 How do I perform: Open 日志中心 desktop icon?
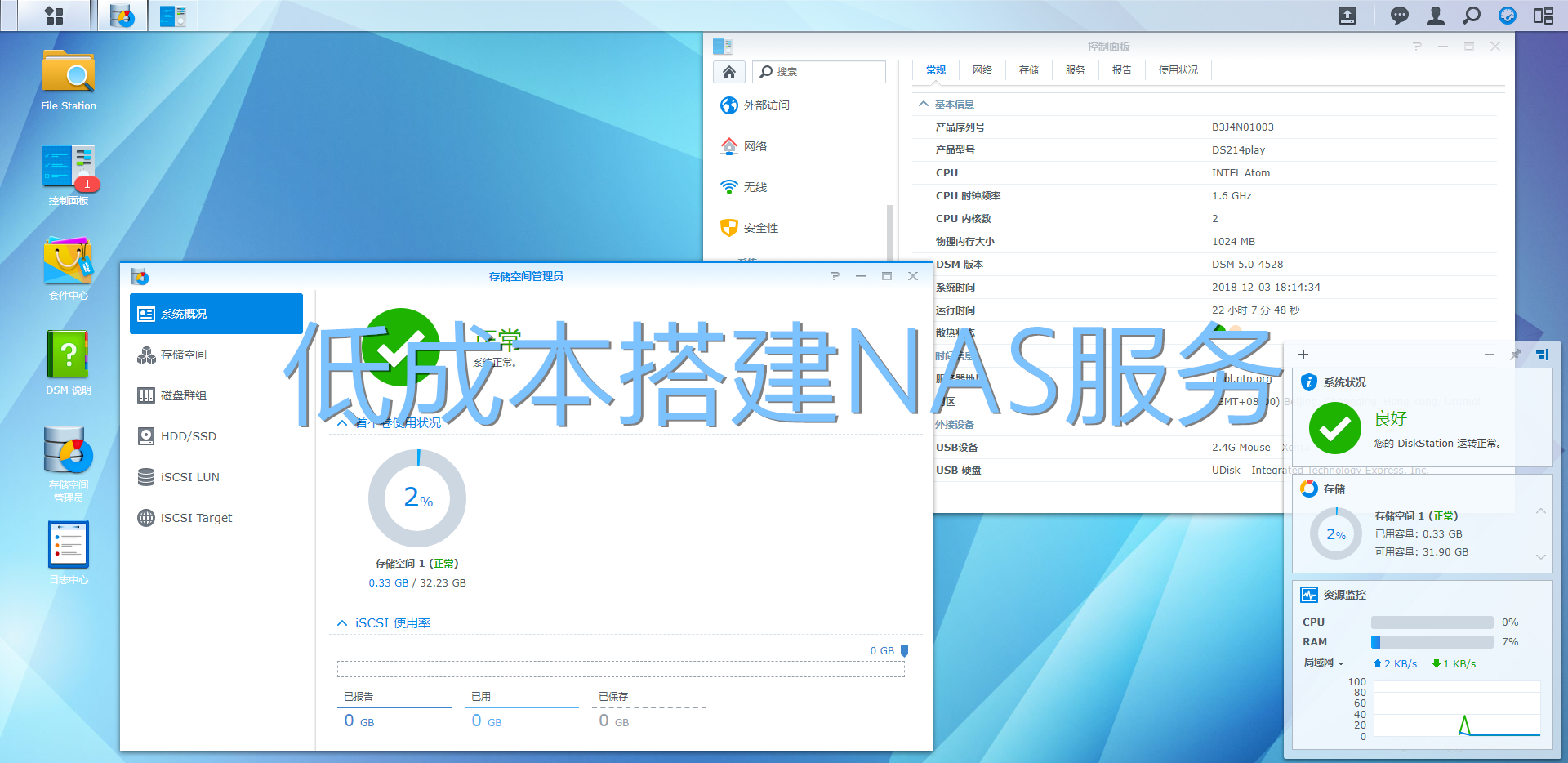69,554
